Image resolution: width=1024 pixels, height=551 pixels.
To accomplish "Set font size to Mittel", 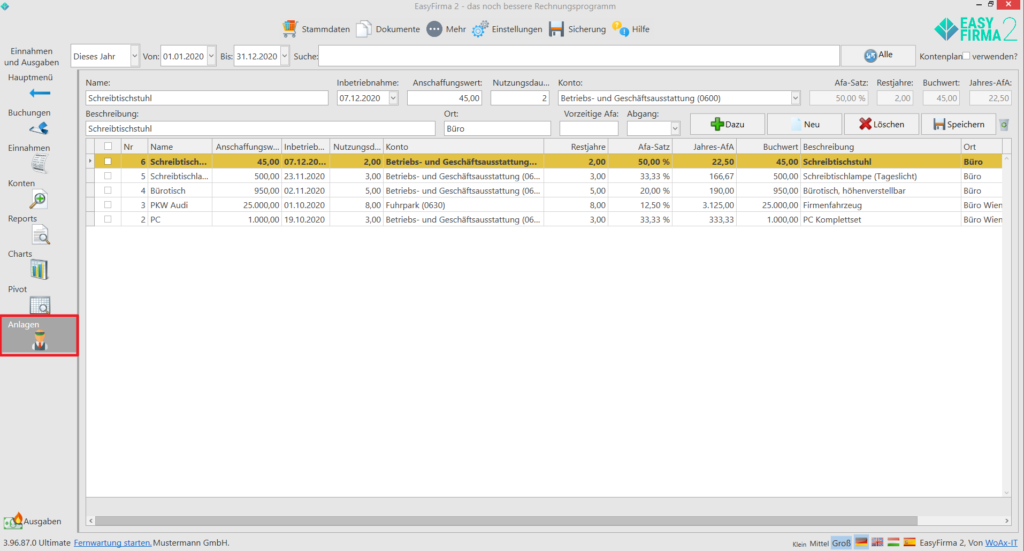I will pos(819,543).
